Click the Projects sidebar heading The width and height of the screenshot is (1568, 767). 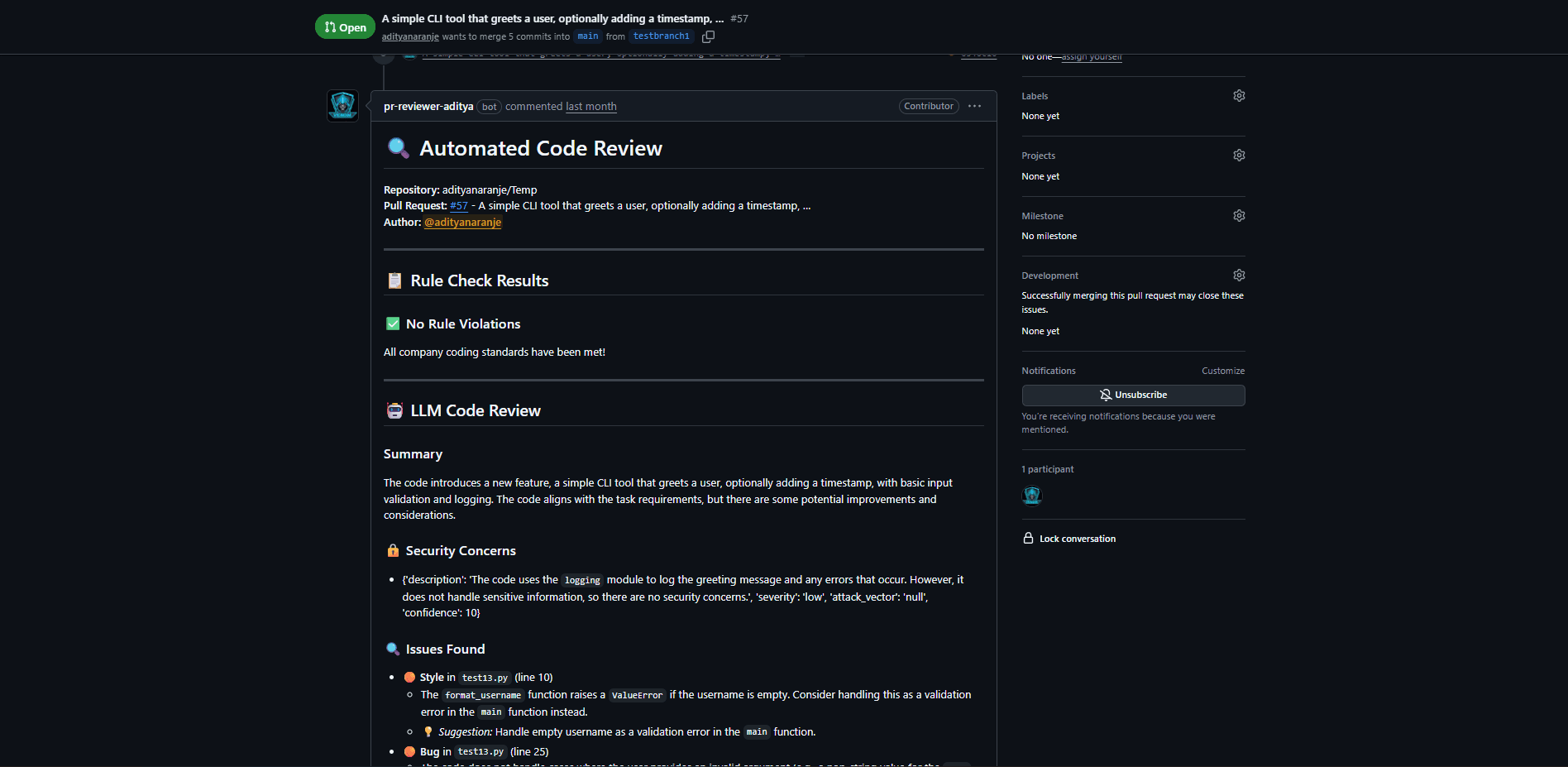(x=1038, y=156)
